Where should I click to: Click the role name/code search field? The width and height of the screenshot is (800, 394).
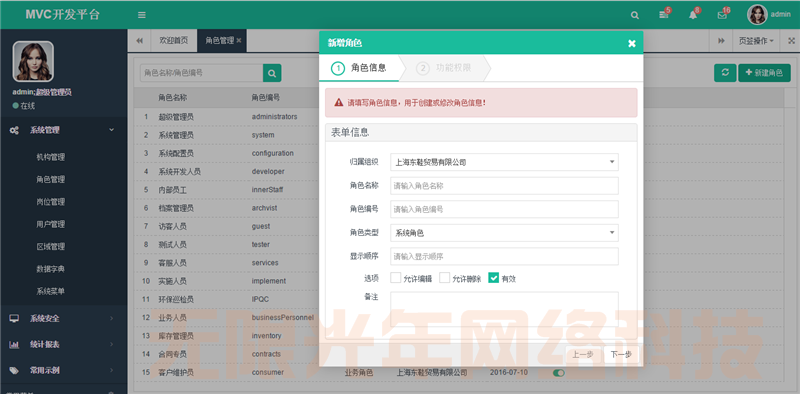202,73
